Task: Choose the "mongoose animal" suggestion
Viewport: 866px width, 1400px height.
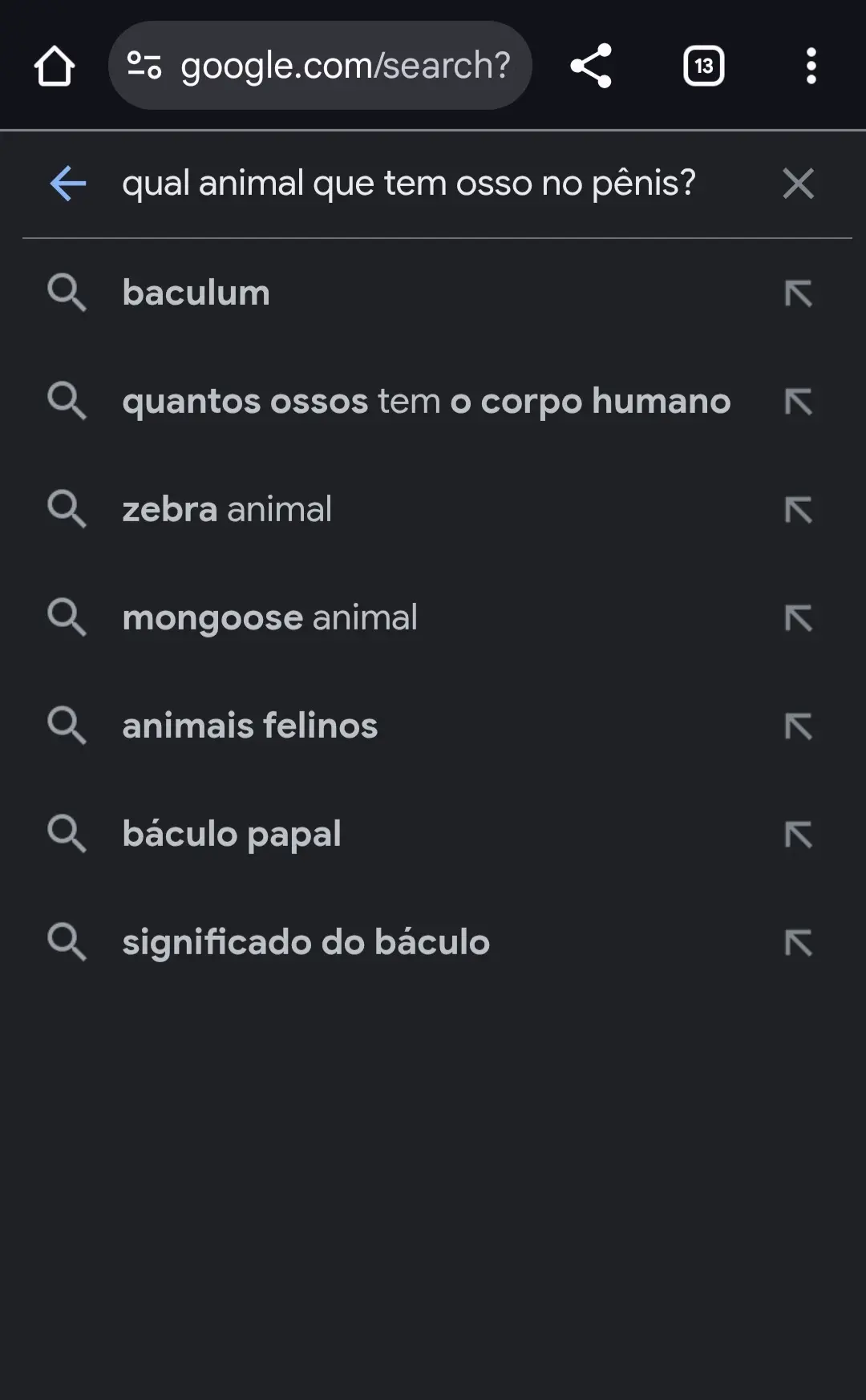Action: (269, 617)
